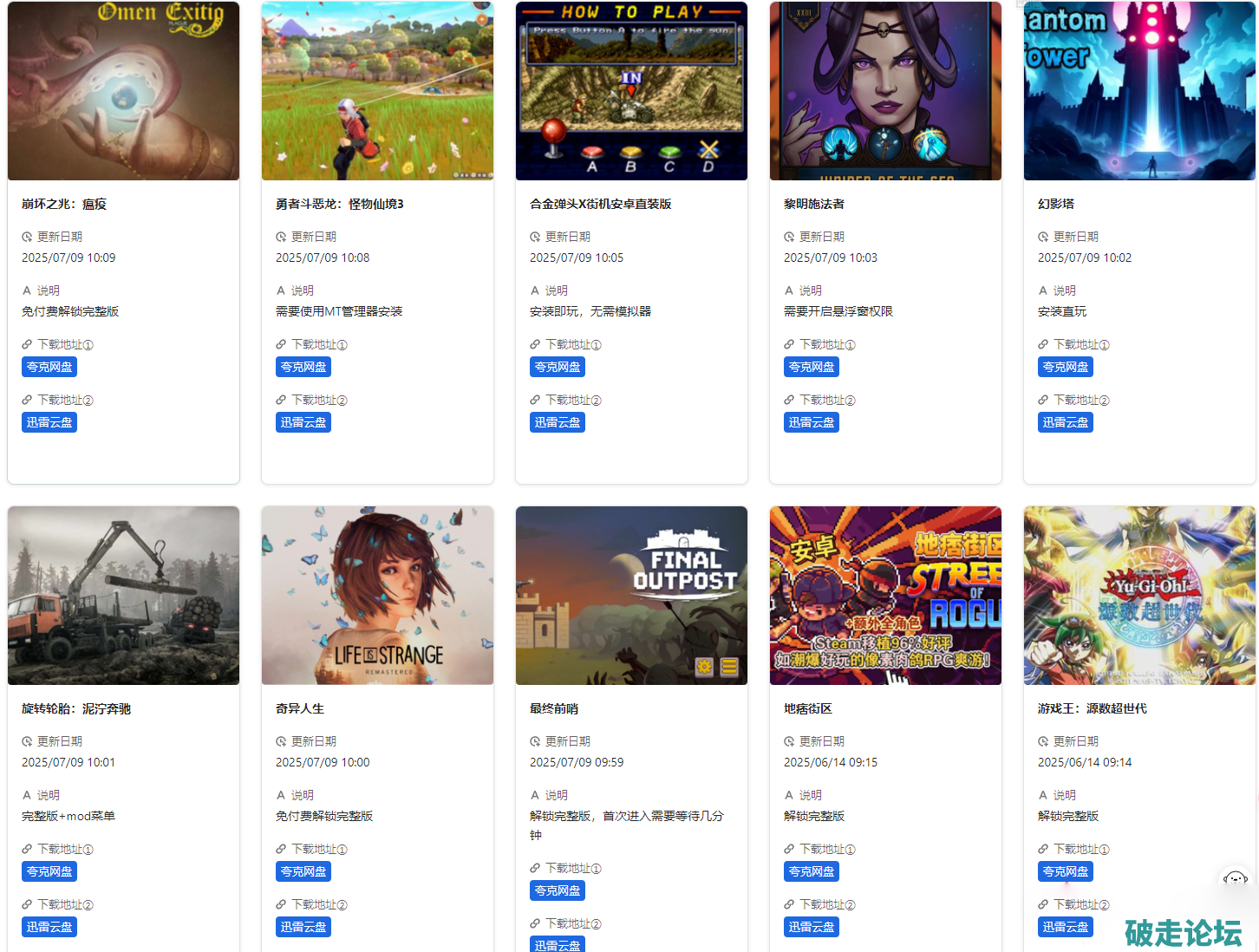
Task: Click link icon beside 最终前哨 下载地址①
Action: [535, 868]
